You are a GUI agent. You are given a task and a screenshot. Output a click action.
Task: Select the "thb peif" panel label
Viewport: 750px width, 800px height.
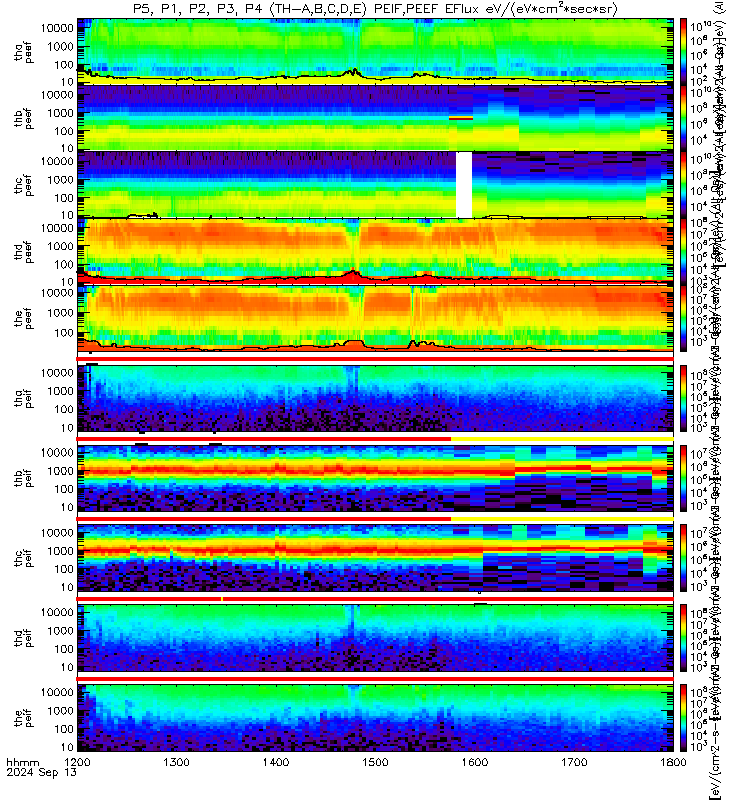(x=24, y=479)
